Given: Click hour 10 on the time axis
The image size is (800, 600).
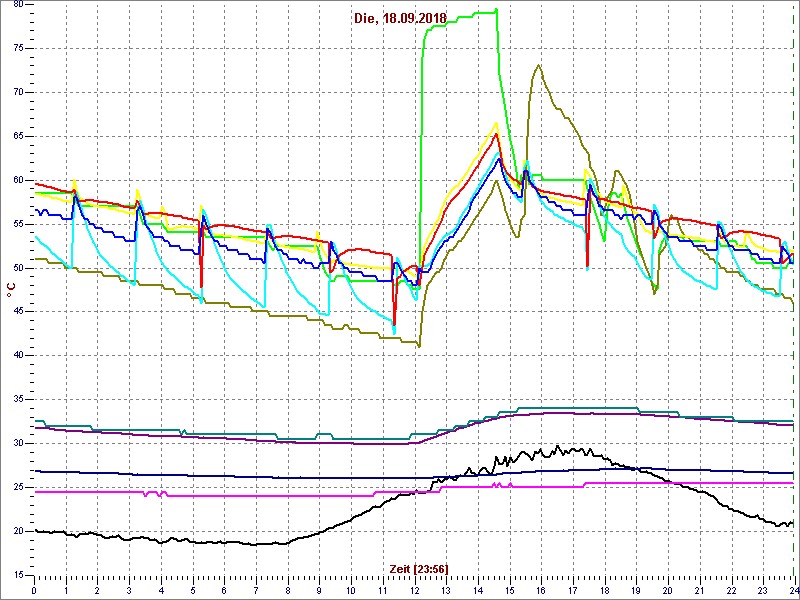Looking at the screenshot, I should (x=351, y=591).
